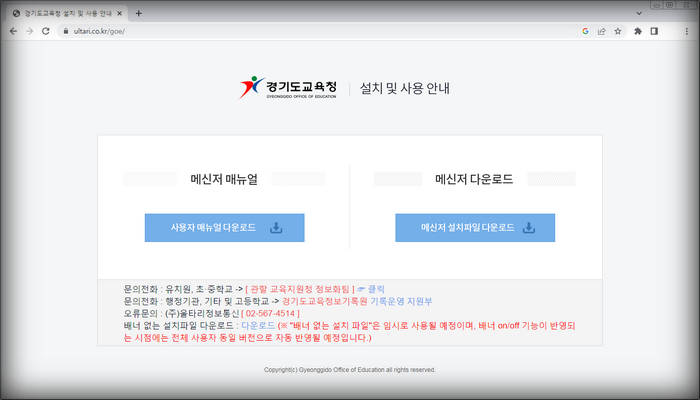Open 관할 교육지원청 정보화팀 link
The width and height of the screenshot is (700, 400).
300,289
